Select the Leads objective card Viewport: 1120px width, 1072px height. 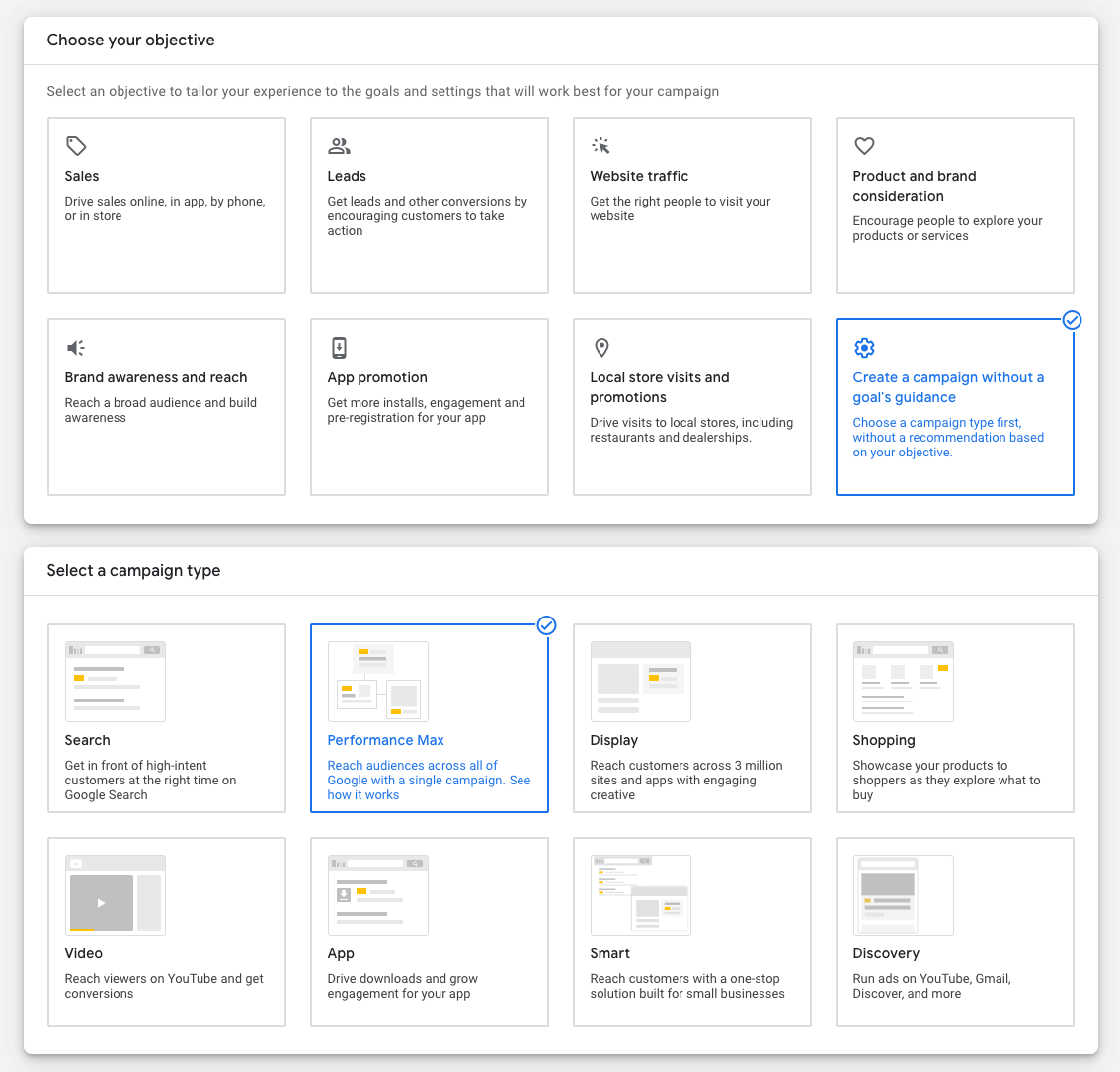429,206
